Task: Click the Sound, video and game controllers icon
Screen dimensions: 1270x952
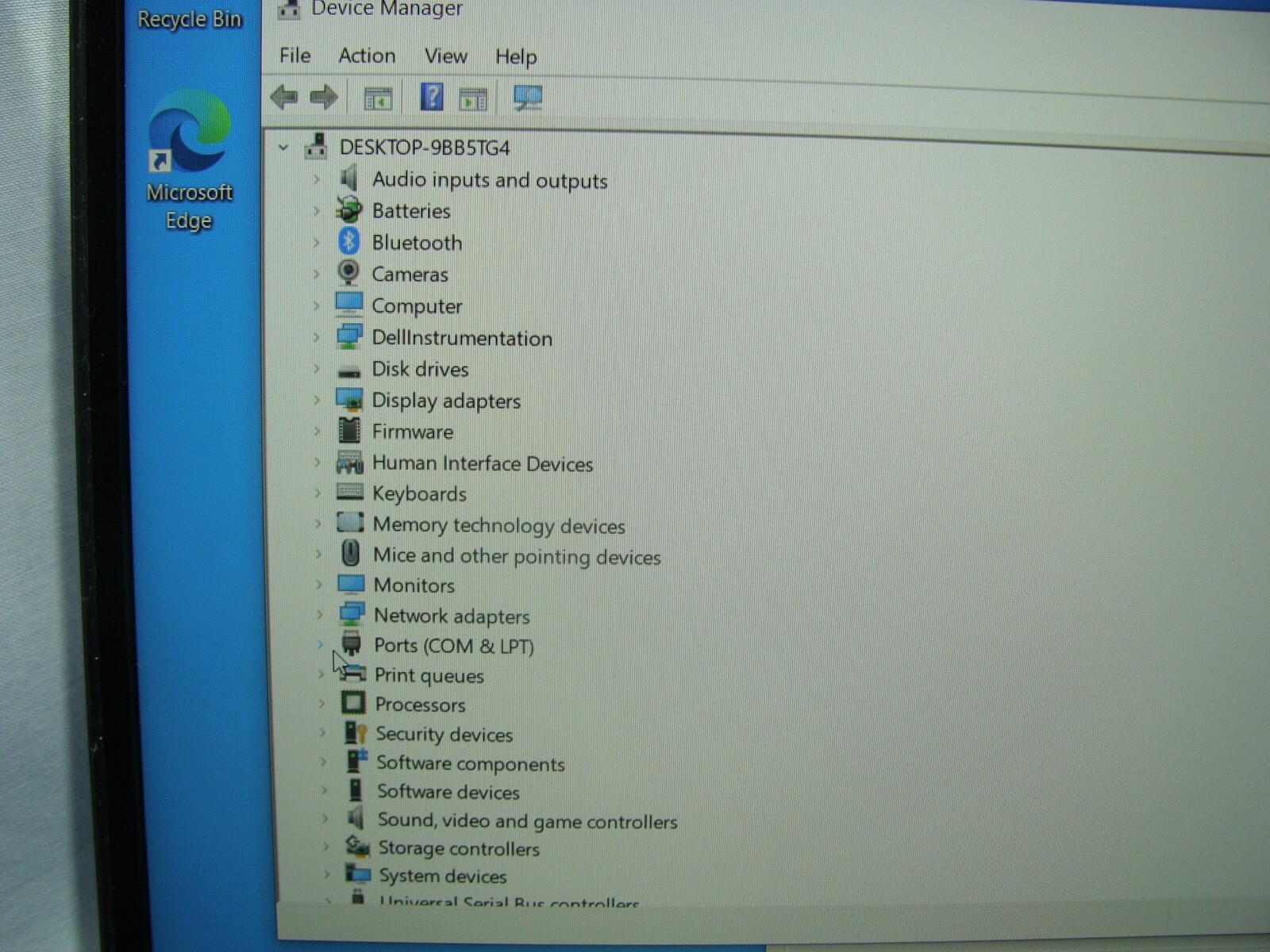Action: tap(356, 818)
